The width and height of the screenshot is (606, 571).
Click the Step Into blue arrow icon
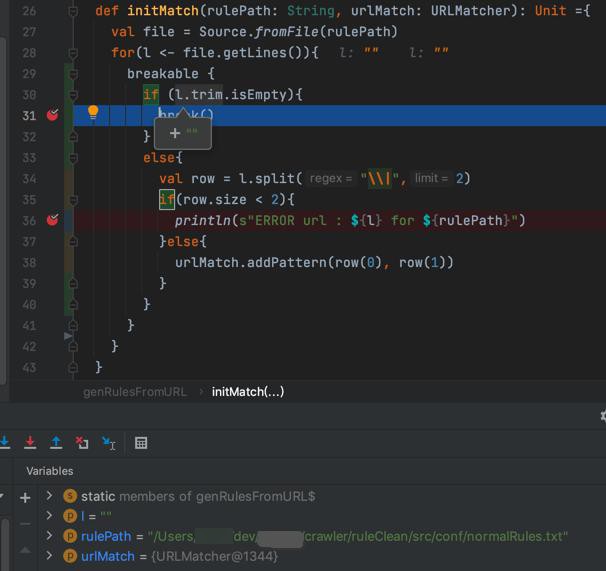click(5, 442)
